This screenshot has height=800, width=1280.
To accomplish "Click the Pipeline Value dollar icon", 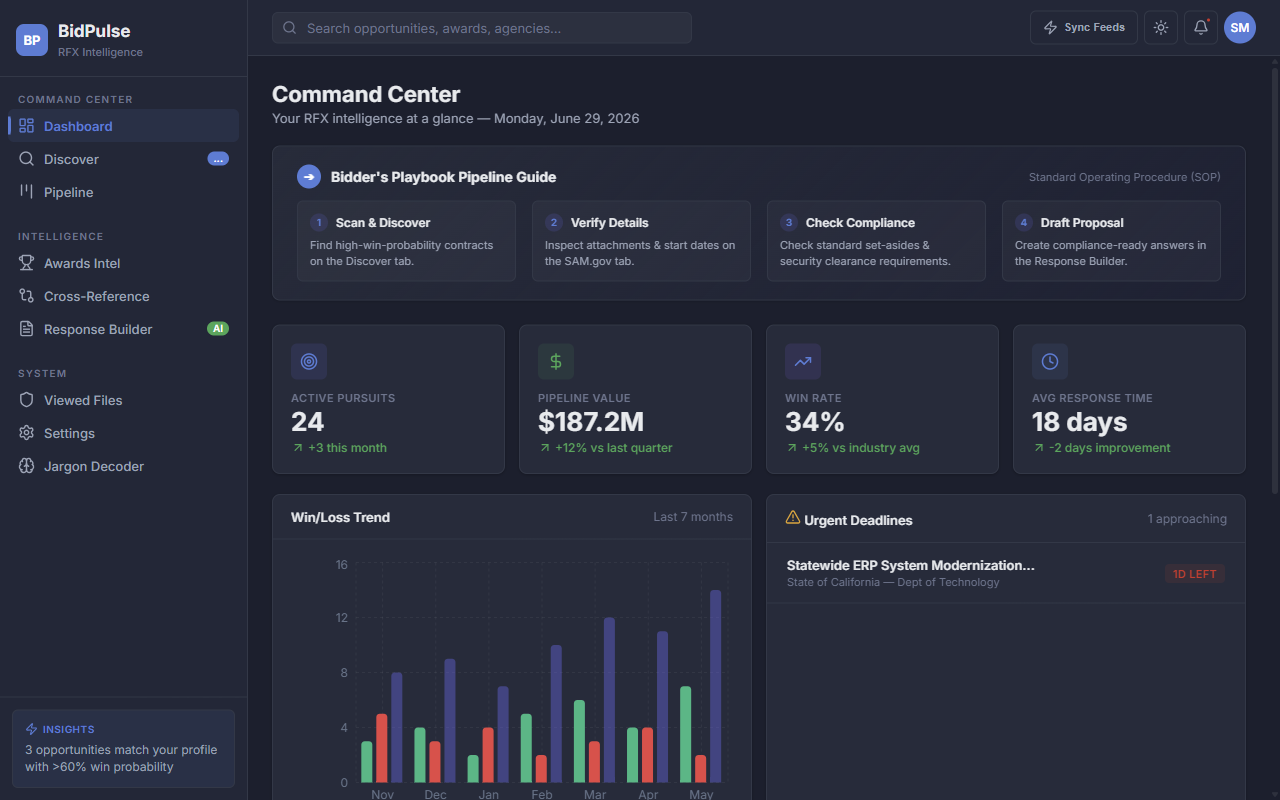I will 556,362.
